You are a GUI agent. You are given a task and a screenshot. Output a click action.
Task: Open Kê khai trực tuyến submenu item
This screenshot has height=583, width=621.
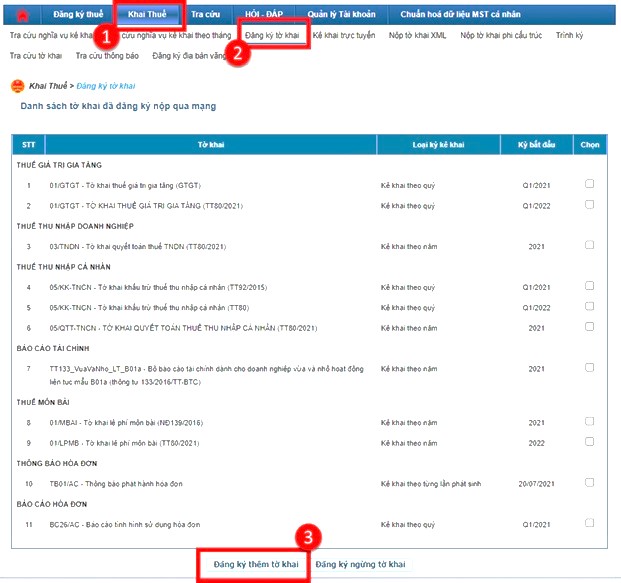[x=344, y=35]
